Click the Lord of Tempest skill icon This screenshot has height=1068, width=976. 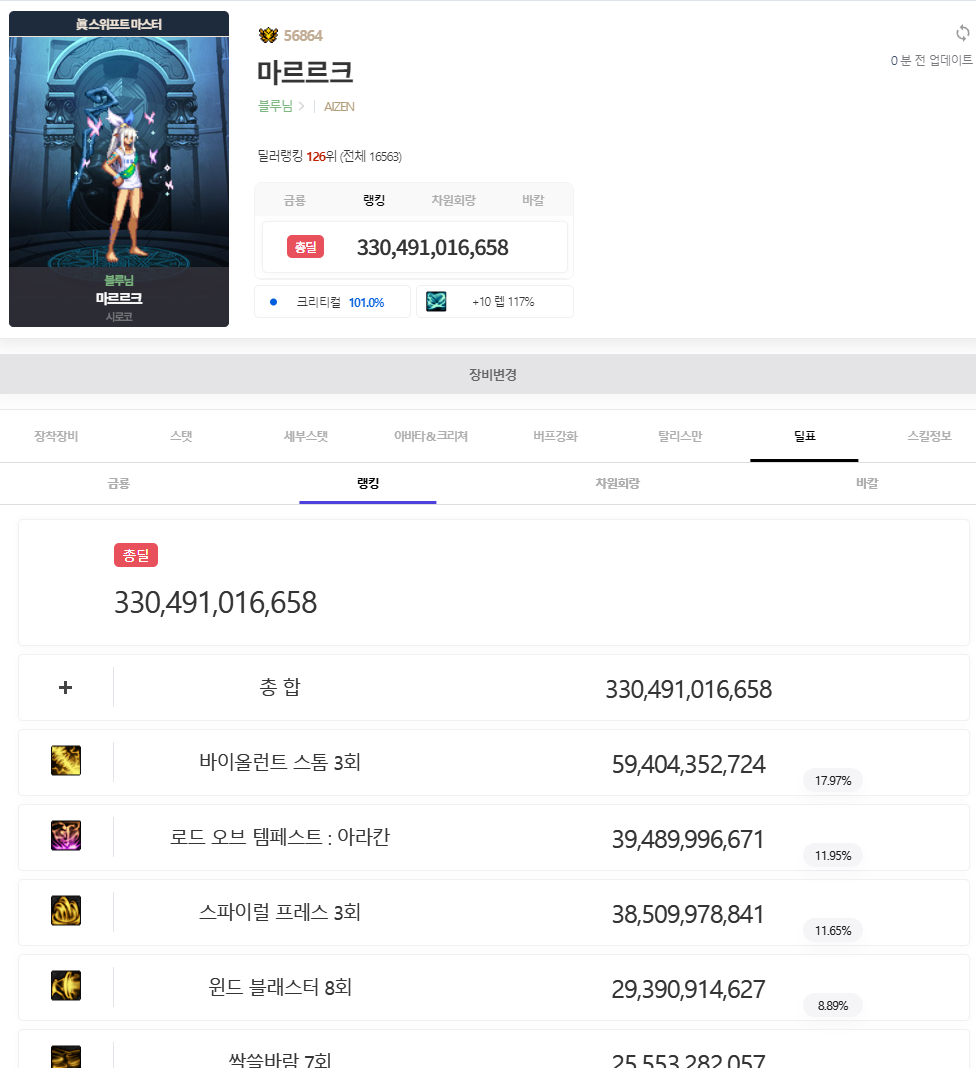[66, 836]
